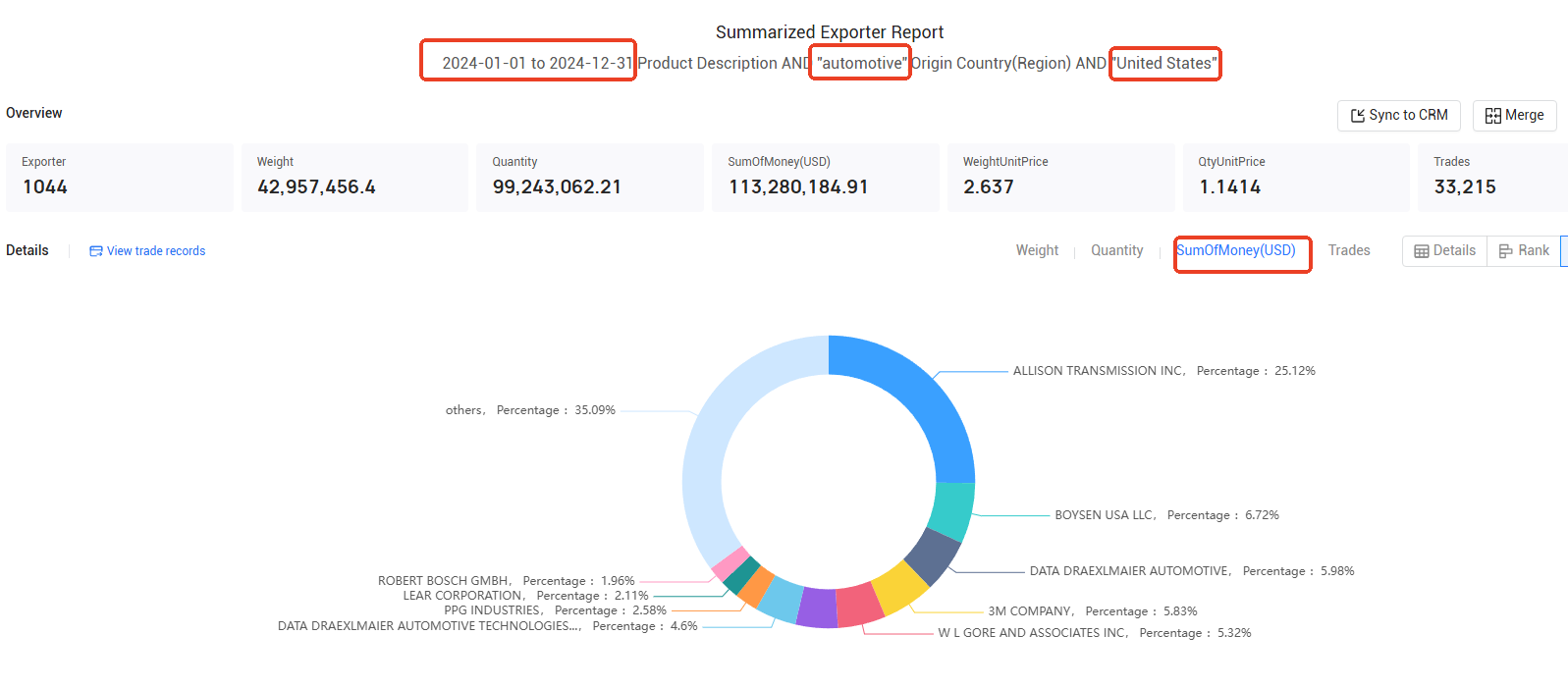This screenshot has width=1568, height=688.
Task: Click the teal Boysen USA donut segment
Action: [x=950, y=510]
